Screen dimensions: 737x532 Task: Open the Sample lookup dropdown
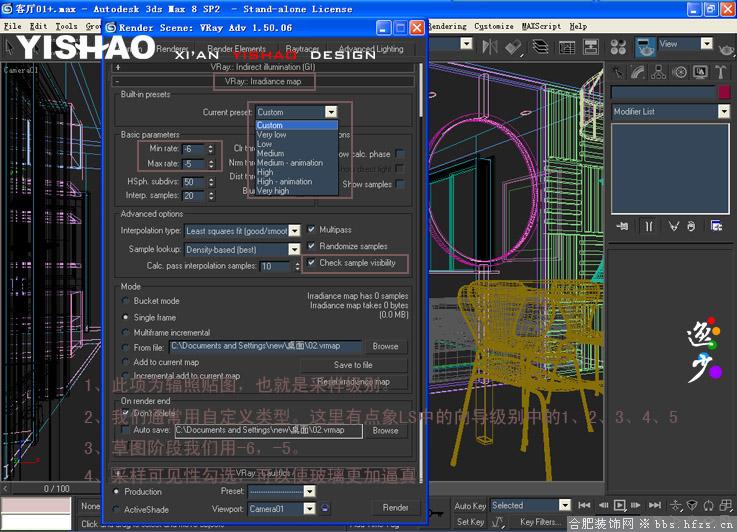[x=294, y=249]
